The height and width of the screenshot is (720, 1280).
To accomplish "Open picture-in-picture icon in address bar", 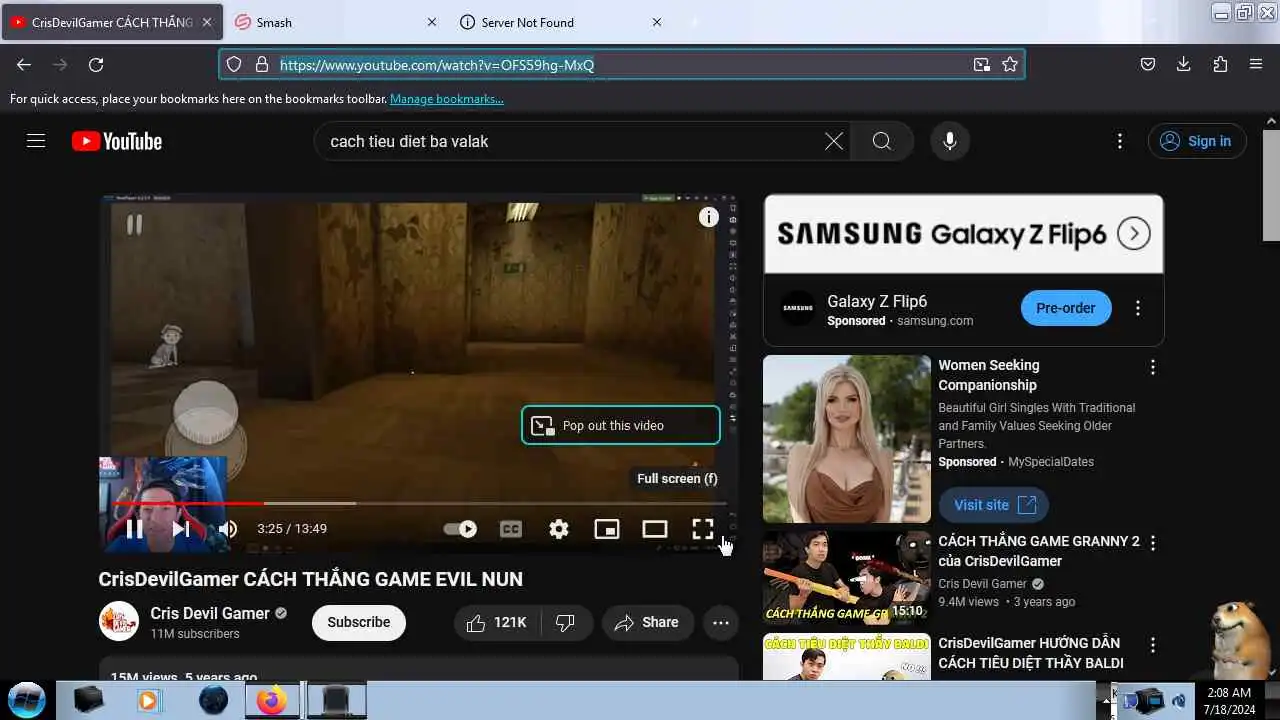I will [982, 64].
